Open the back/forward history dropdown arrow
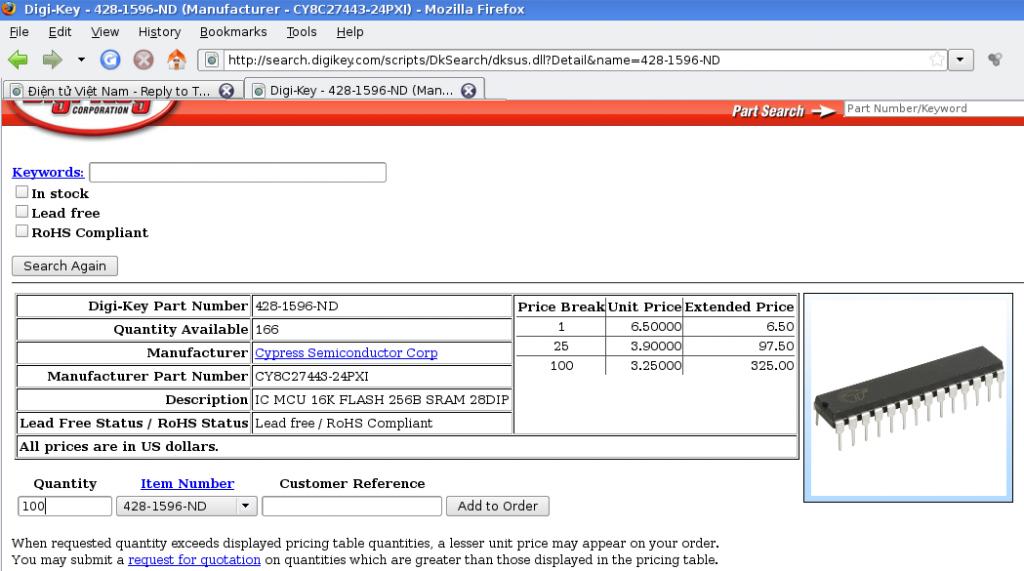Image resolution: width=1024 pixels, height=571 pixels. click(81, 59)
